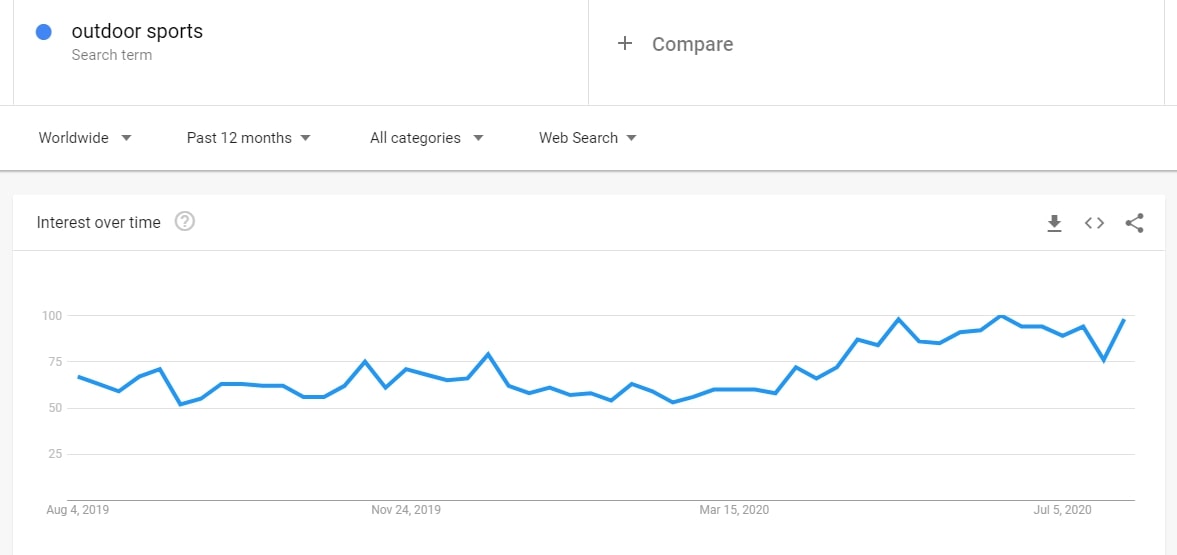
Task: Open the Past 12 months time range dropdown
Action: pos(249,138)
